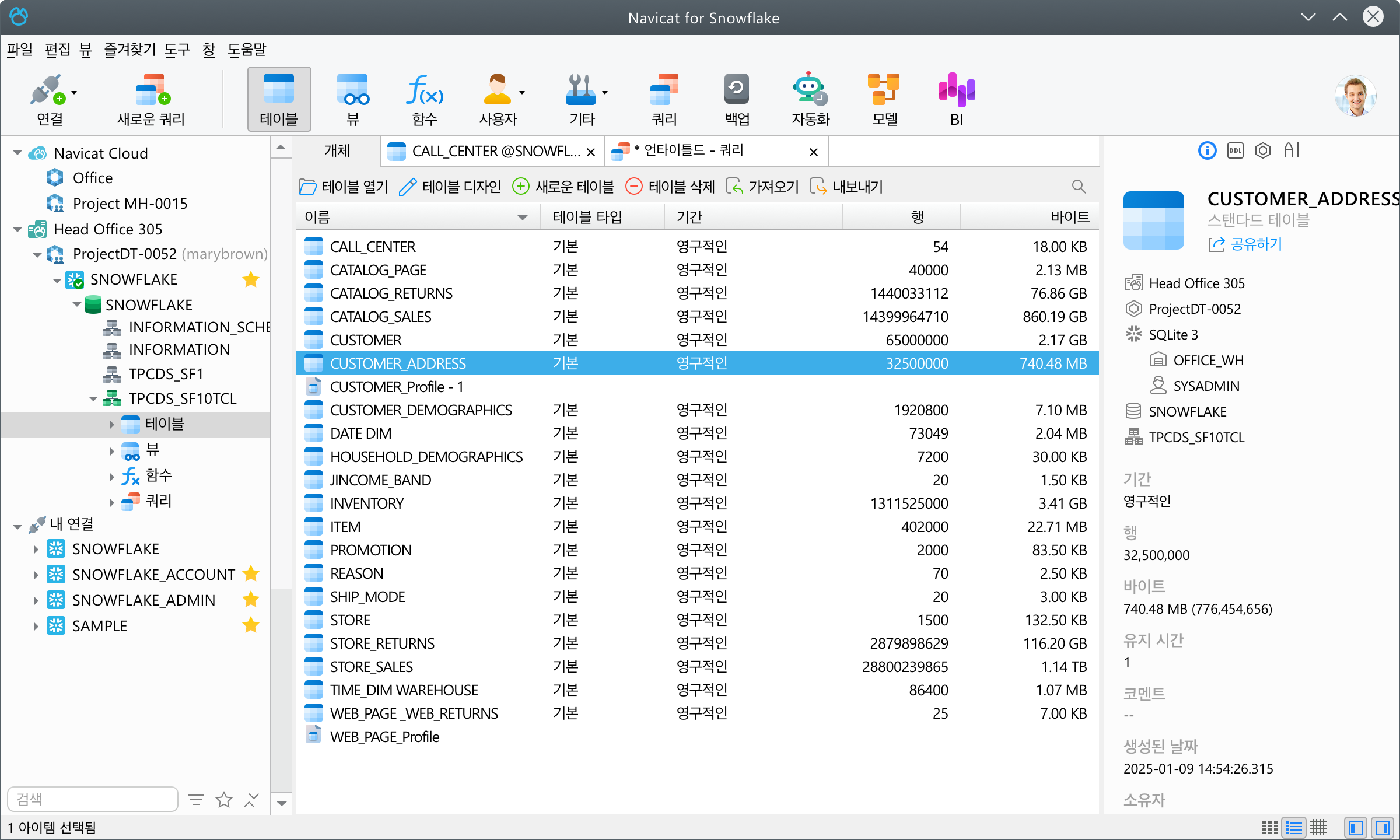Open the 연결 dropdown arrow
This screenshot has height=840, width=1400.
coord(74,92)
